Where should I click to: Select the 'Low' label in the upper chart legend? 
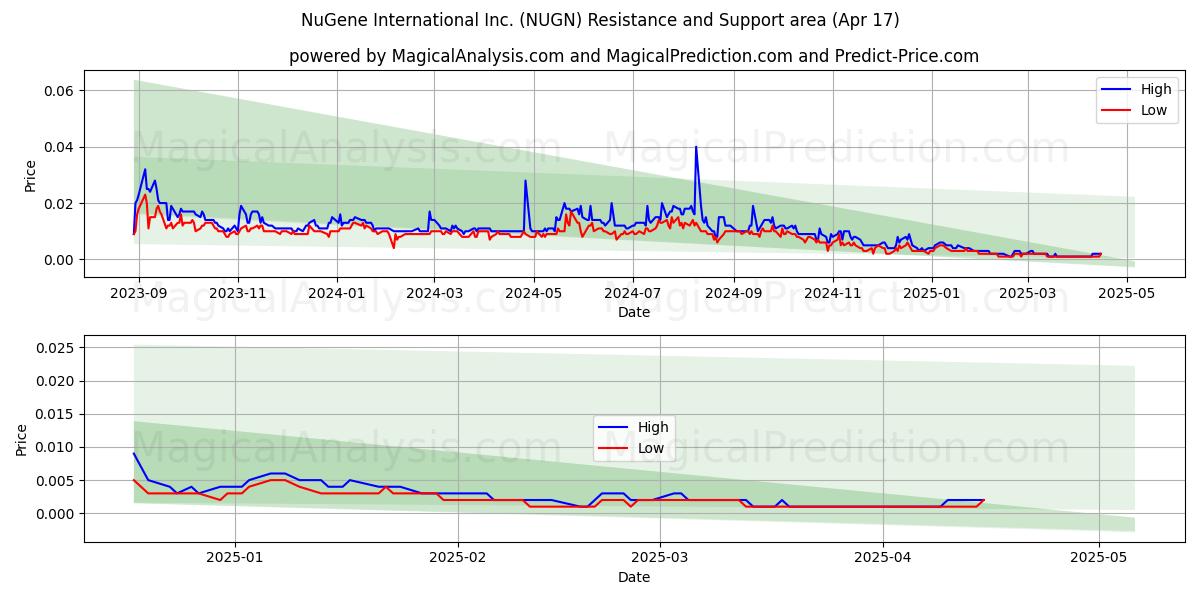pos(1154,111)
